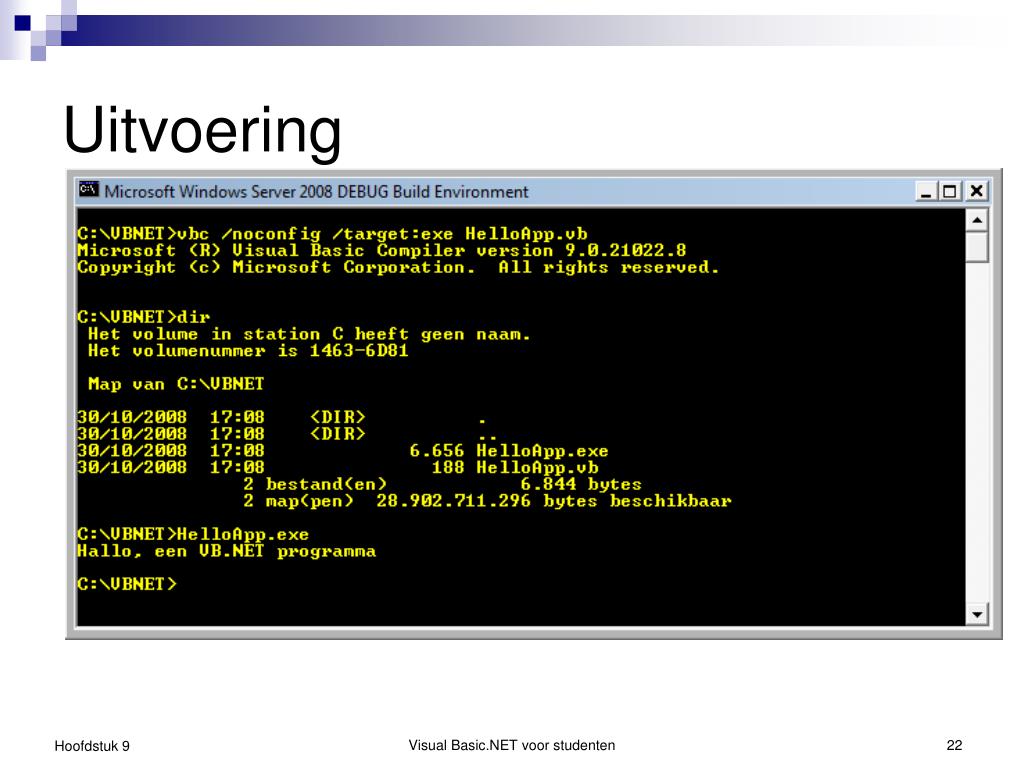1024x768 pixels.
Task: Click the 'Map van C:\VBNET' line
Action: [x=176, y=384]
